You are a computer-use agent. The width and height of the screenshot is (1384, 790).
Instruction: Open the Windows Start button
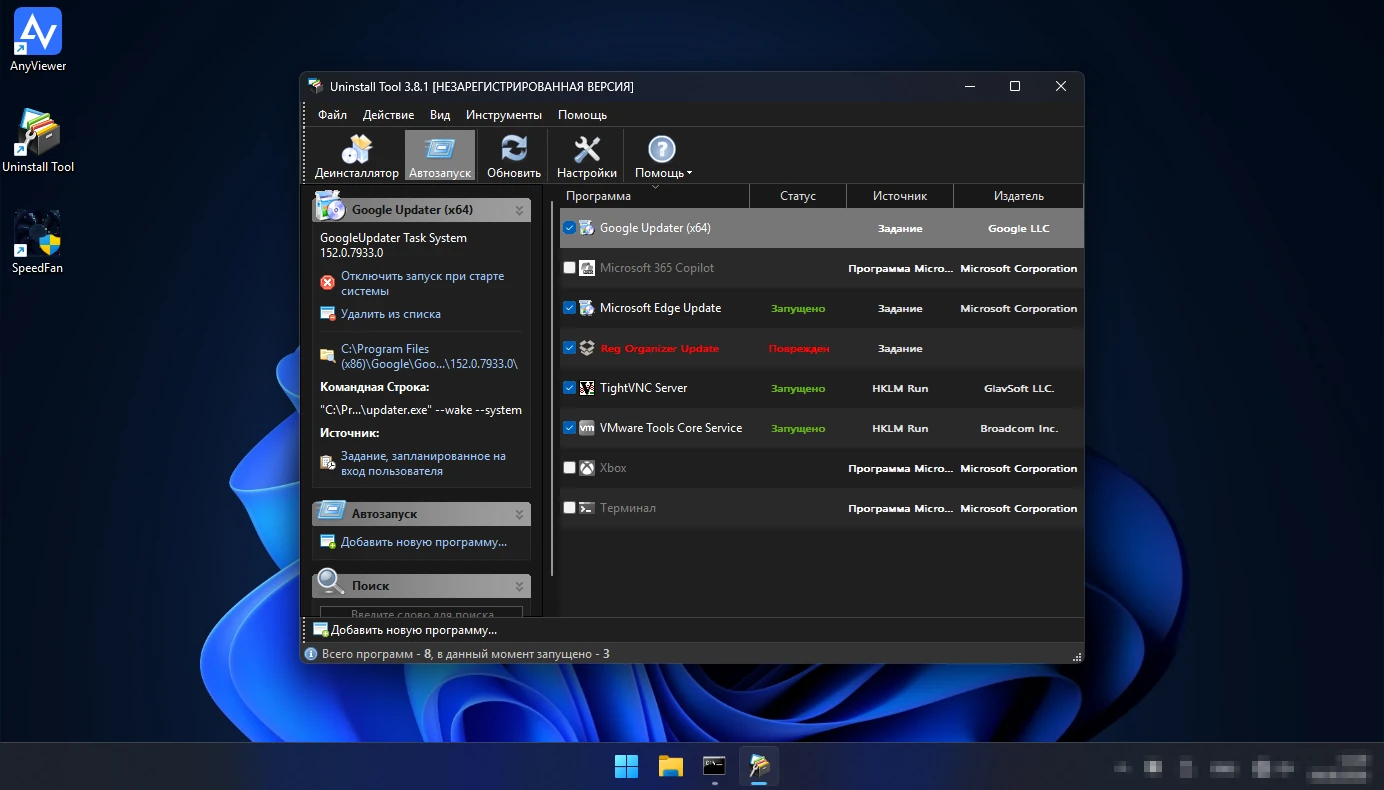[626, 767]
